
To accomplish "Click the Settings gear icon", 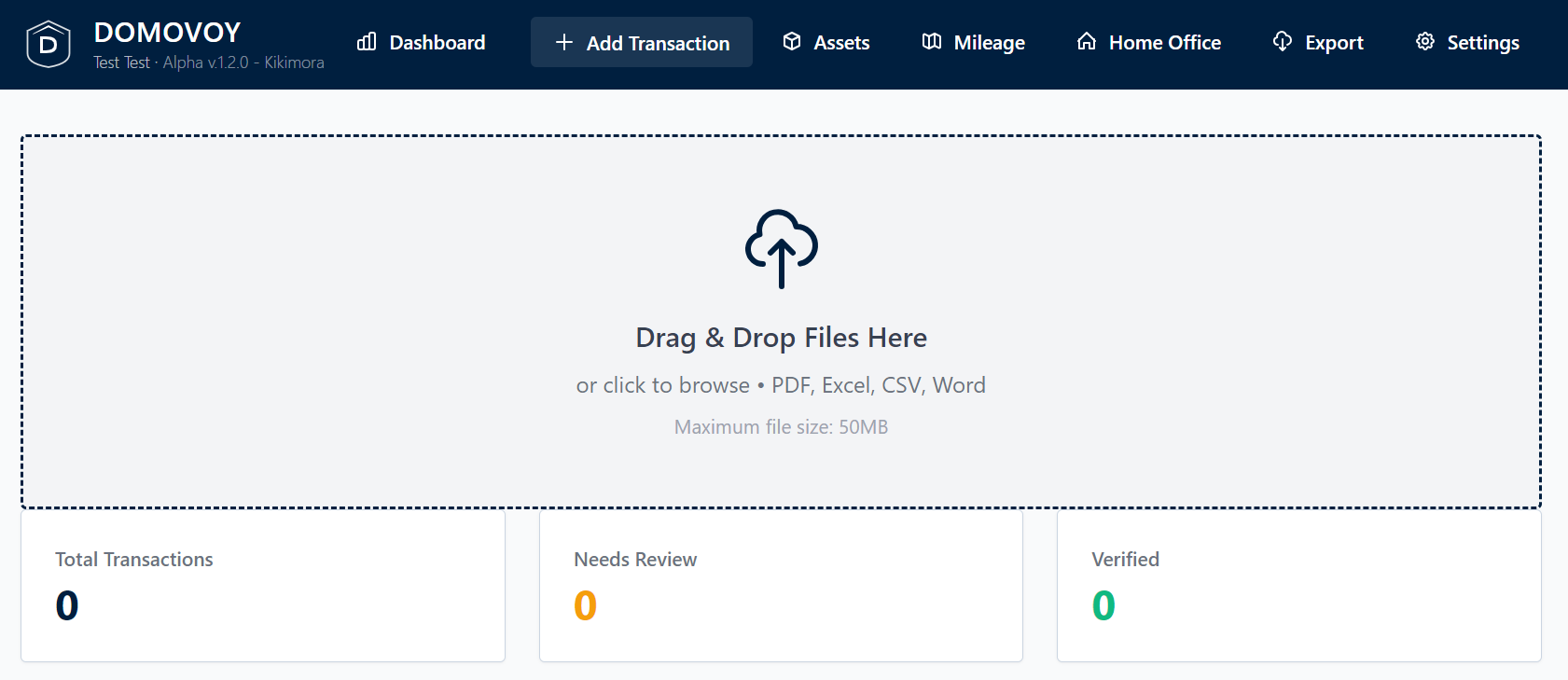I will (1425, 42).
